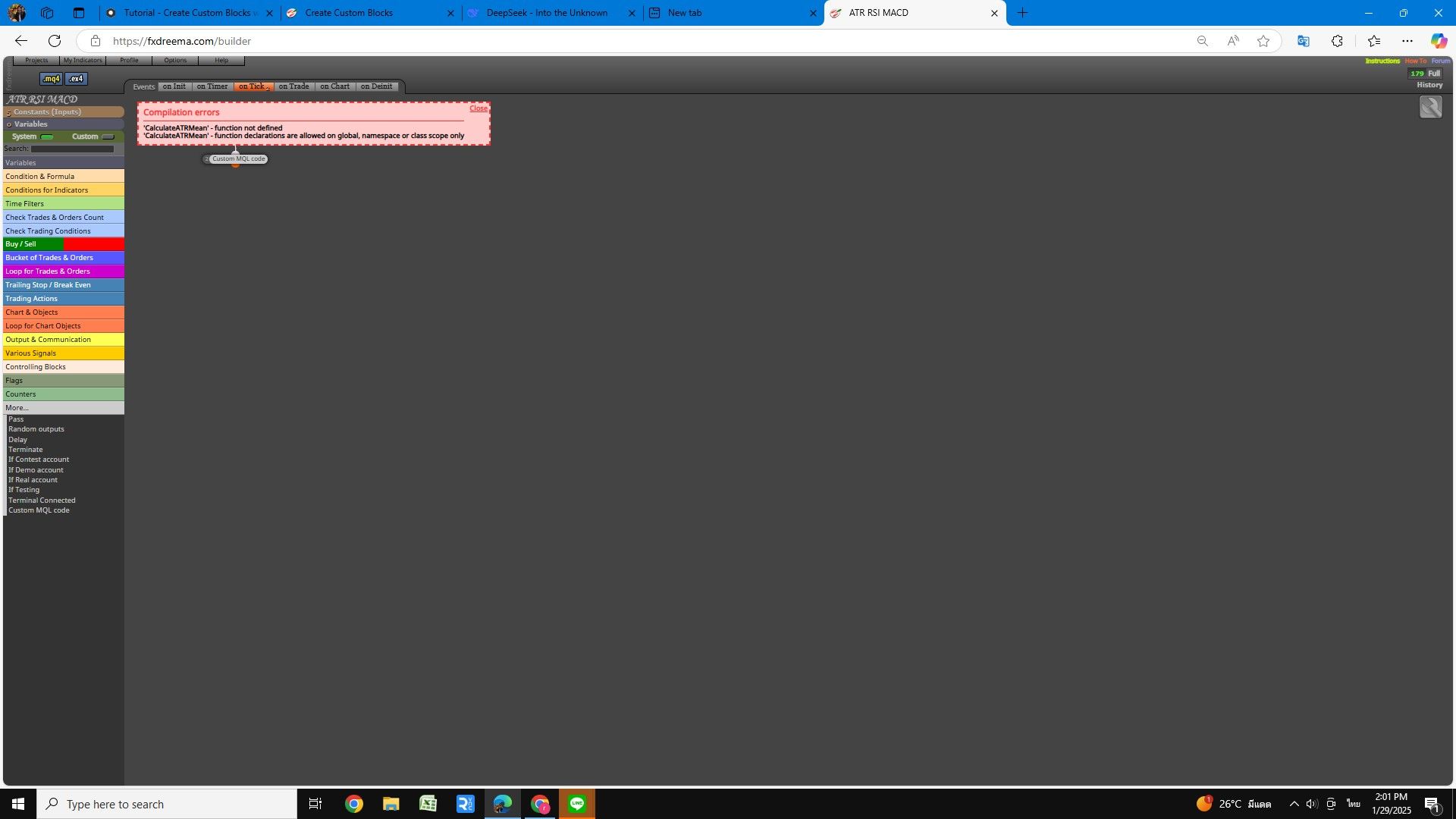Toggle the Custom blocks switch
The height and width of the screenshot is (819, 1456).
[108, 137]
